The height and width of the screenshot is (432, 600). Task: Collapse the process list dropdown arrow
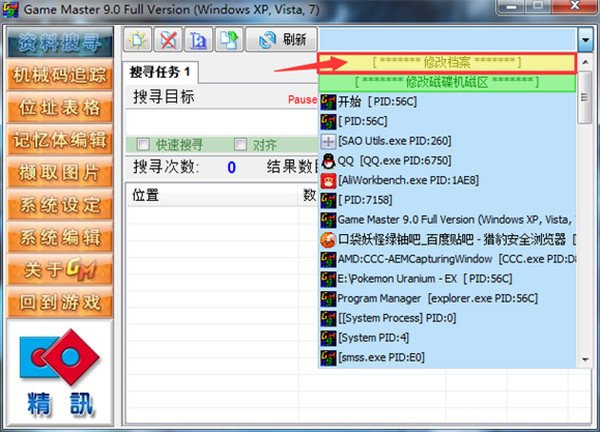click(x=585, y=40)
